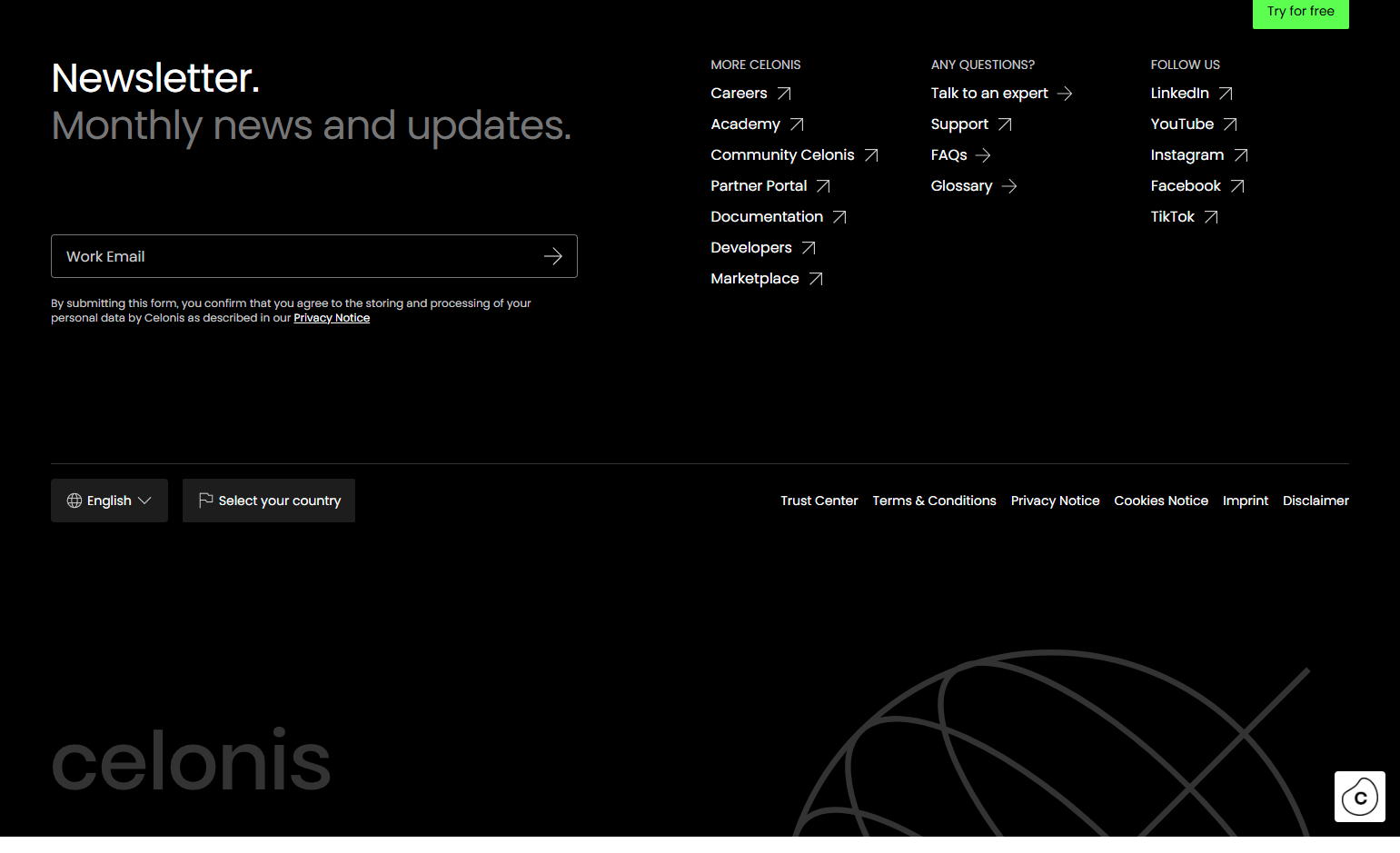1400x853 pixels.
Task: Click the Celonis badge icon bottom right
Action: point(1359,797)
